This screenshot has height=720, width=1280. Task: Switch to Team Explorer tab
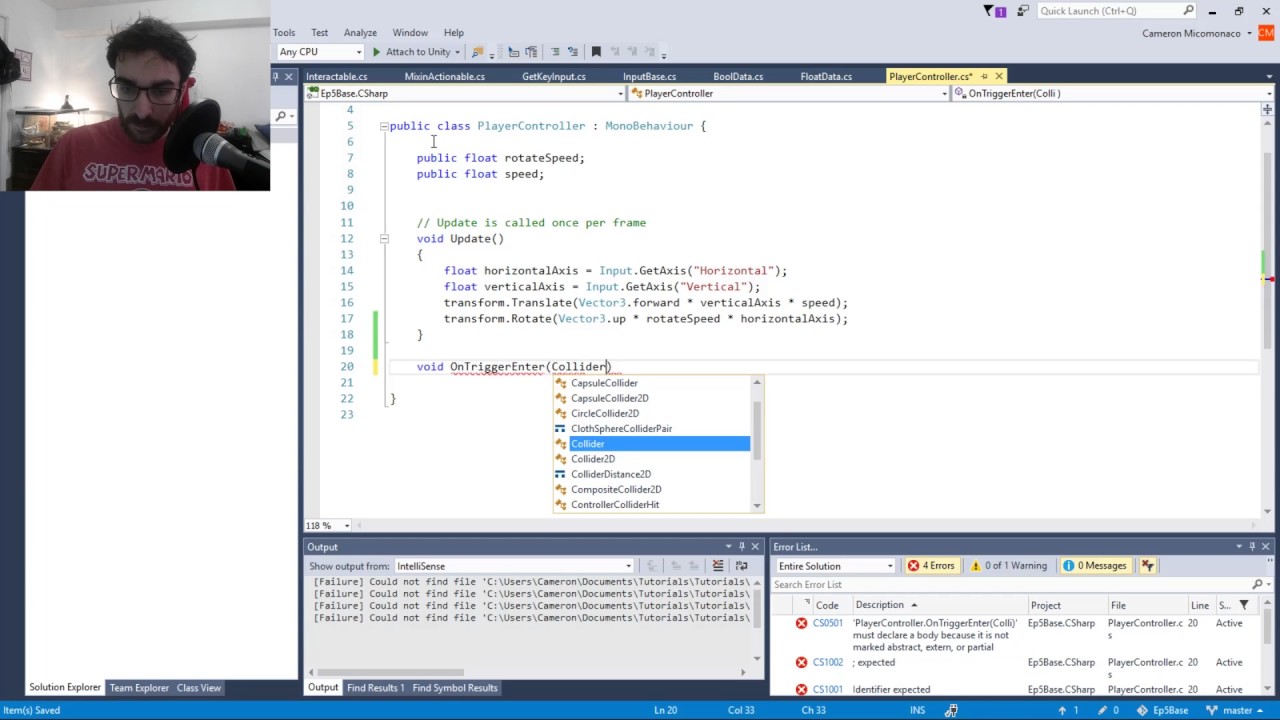(x=139, y=688)
